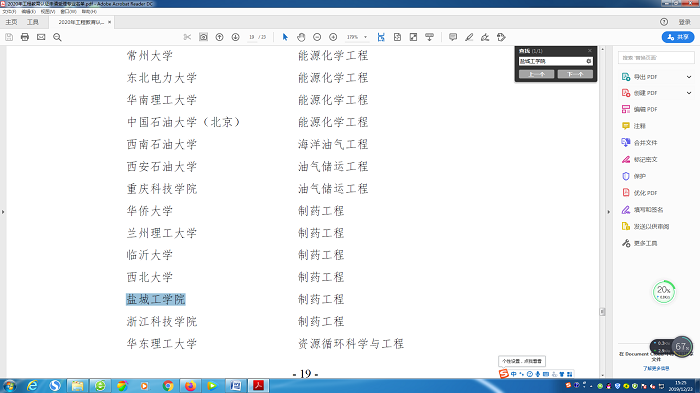700x393 pixels.
Task: Click the email envelope icon
Action: pyautogui.click(x=41, y=37)
